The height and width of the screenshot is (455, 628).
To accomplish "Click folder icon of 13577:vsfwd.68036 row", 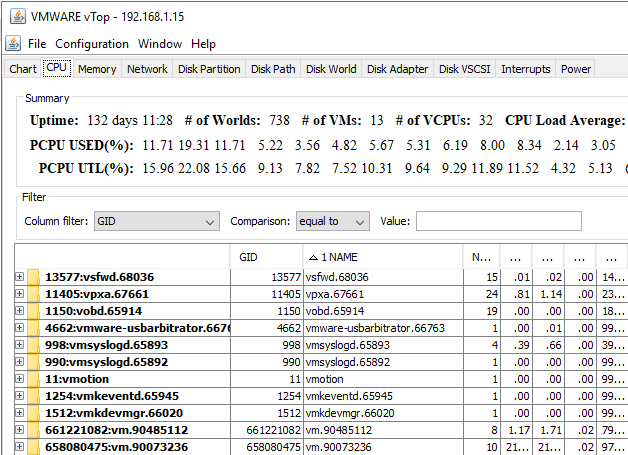I will (34, 277).
